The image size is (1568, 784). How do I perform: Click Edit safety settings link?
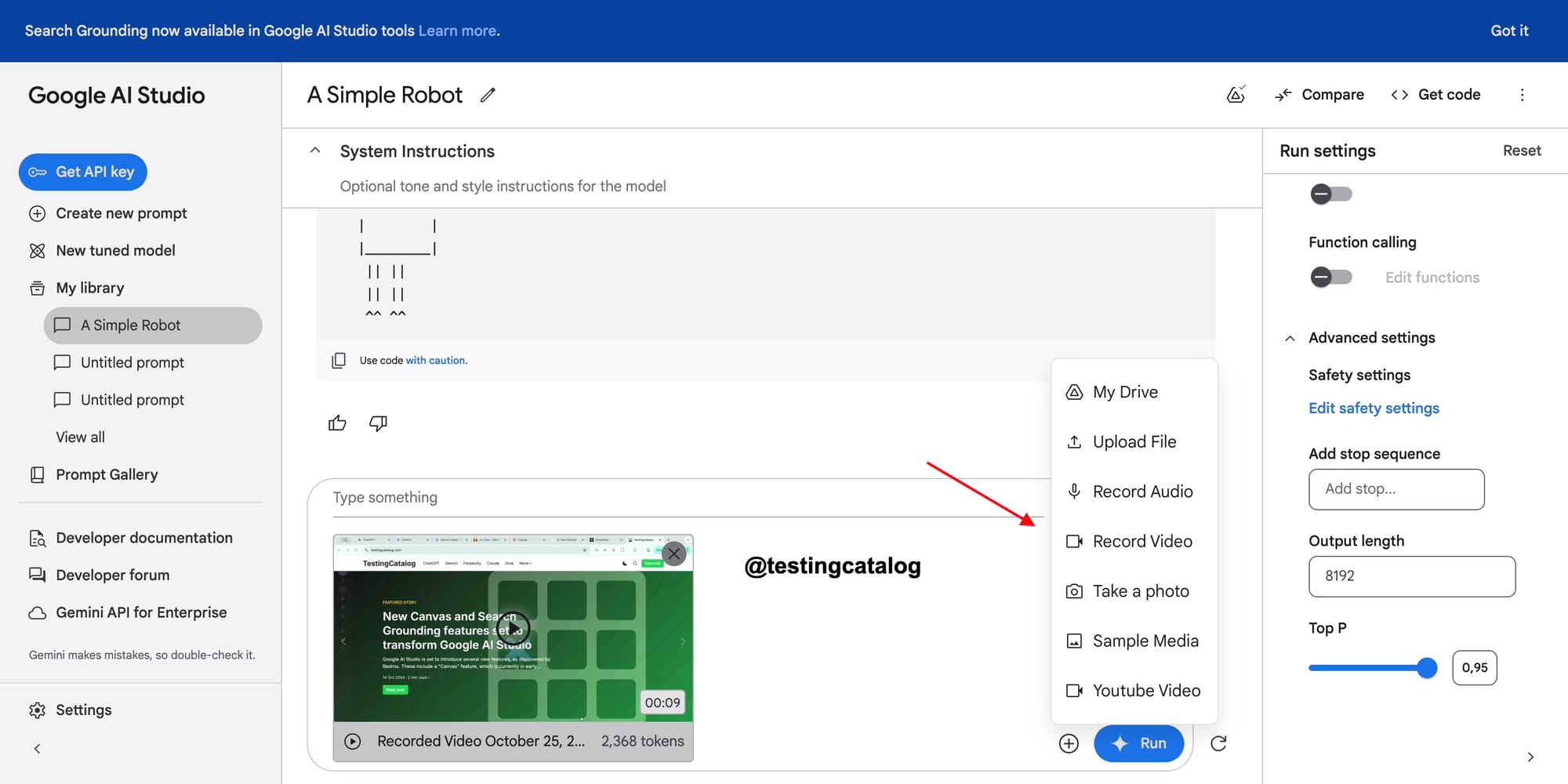1374,408
